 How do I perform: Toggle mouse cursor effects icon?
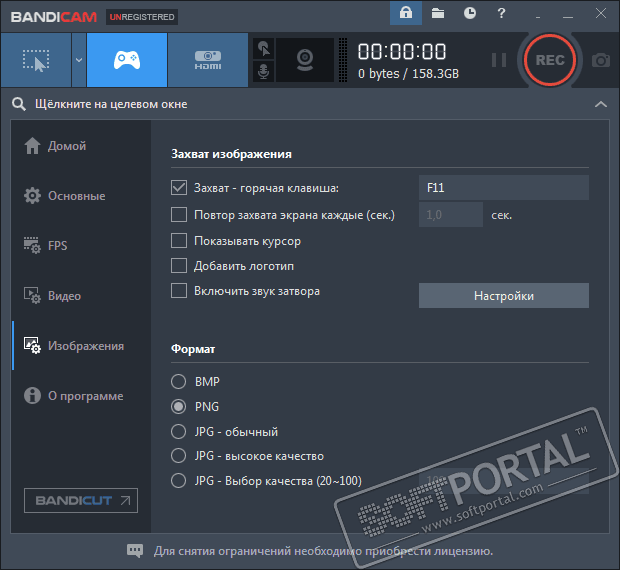263,49
